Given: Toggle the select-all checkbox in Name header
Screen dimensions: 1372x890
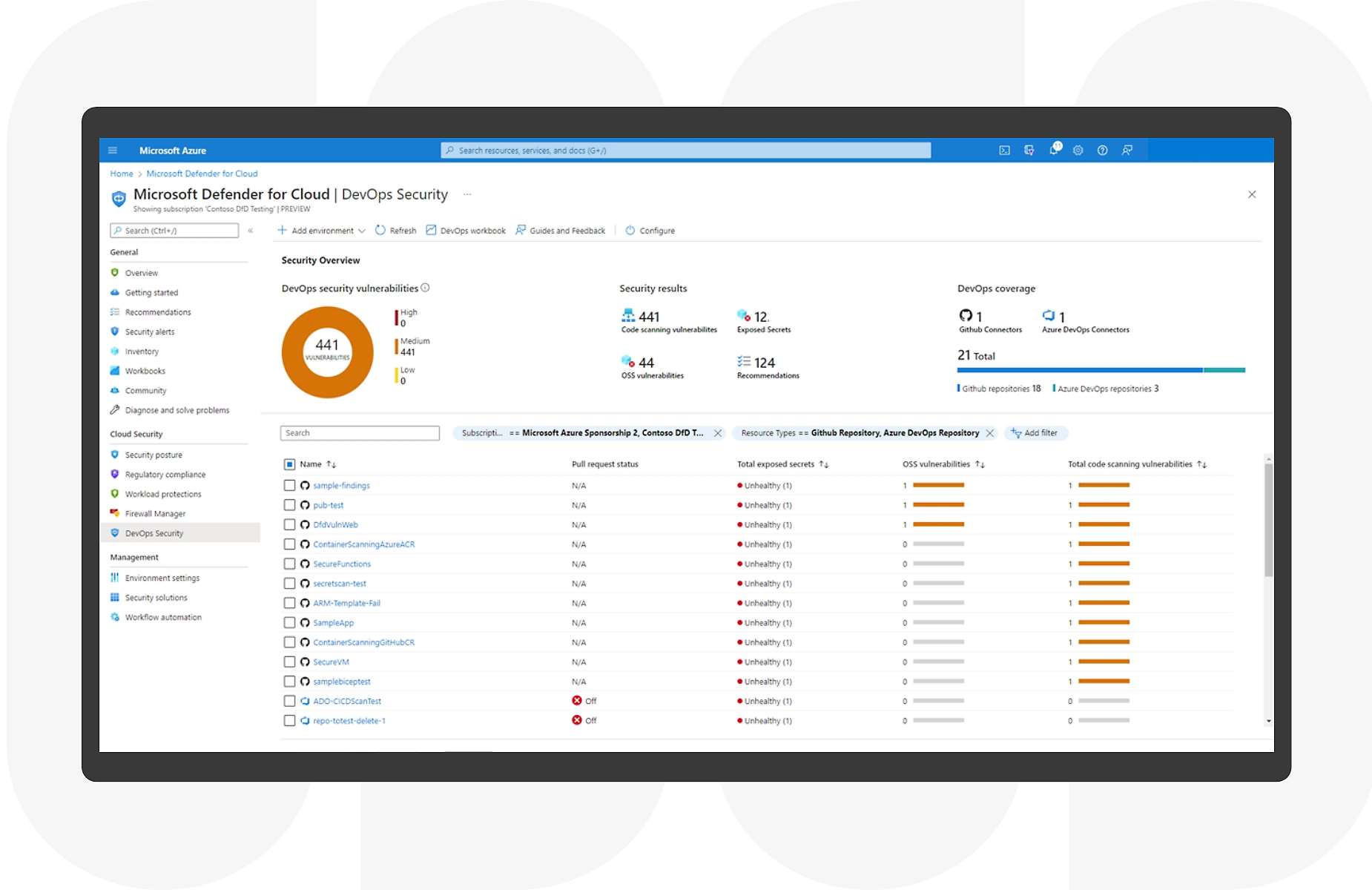Looking at the screenshot, I should pos(289,464).
